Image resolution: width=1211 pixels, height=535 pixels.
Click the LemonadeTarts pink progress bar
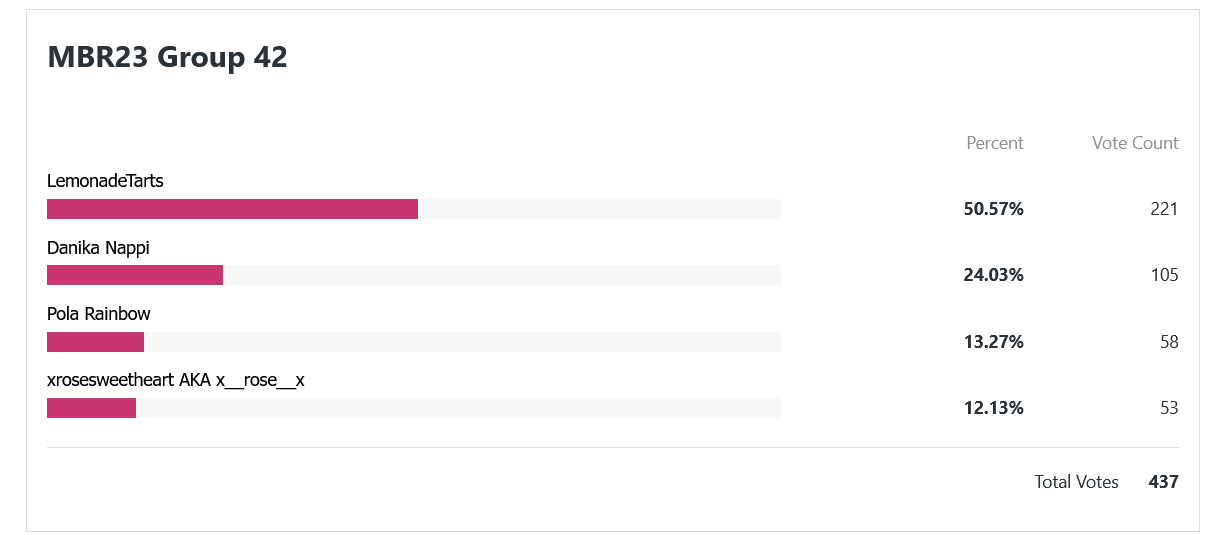pyautogui.click(x=232, y=209)
